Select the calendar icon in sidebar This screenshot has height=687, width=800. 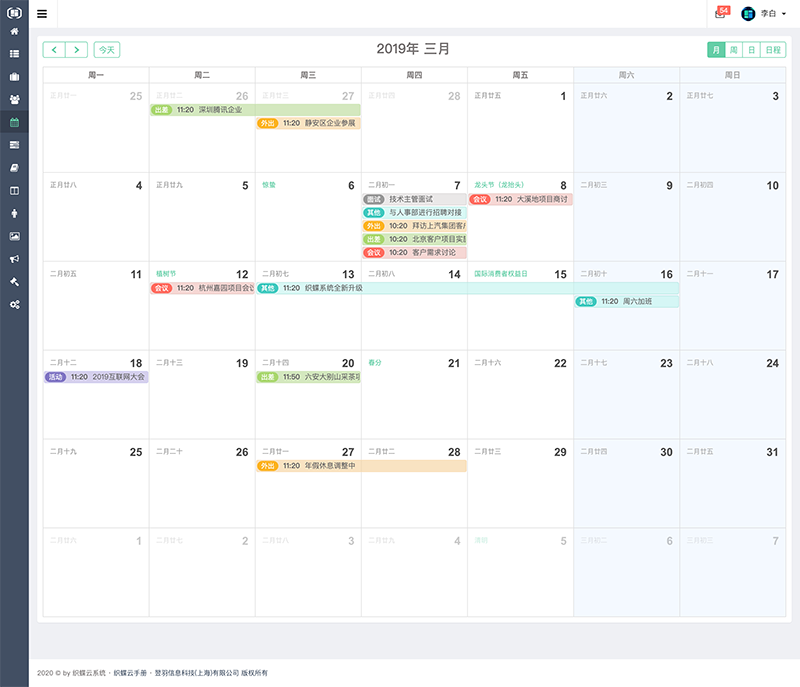click(x=14, y=122)
